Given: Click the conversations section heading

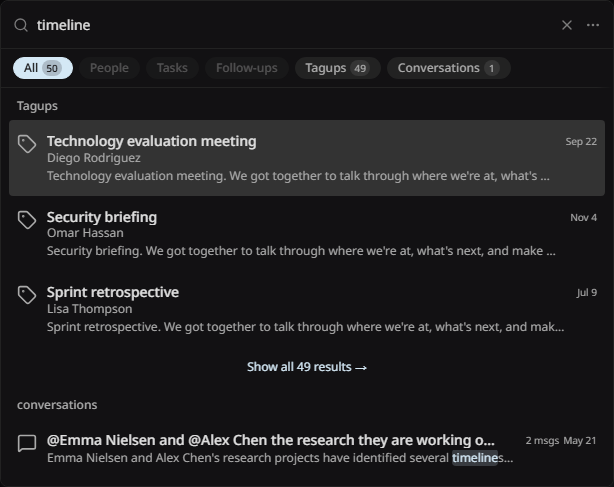Looking at the screenshot, I should 57,405.
